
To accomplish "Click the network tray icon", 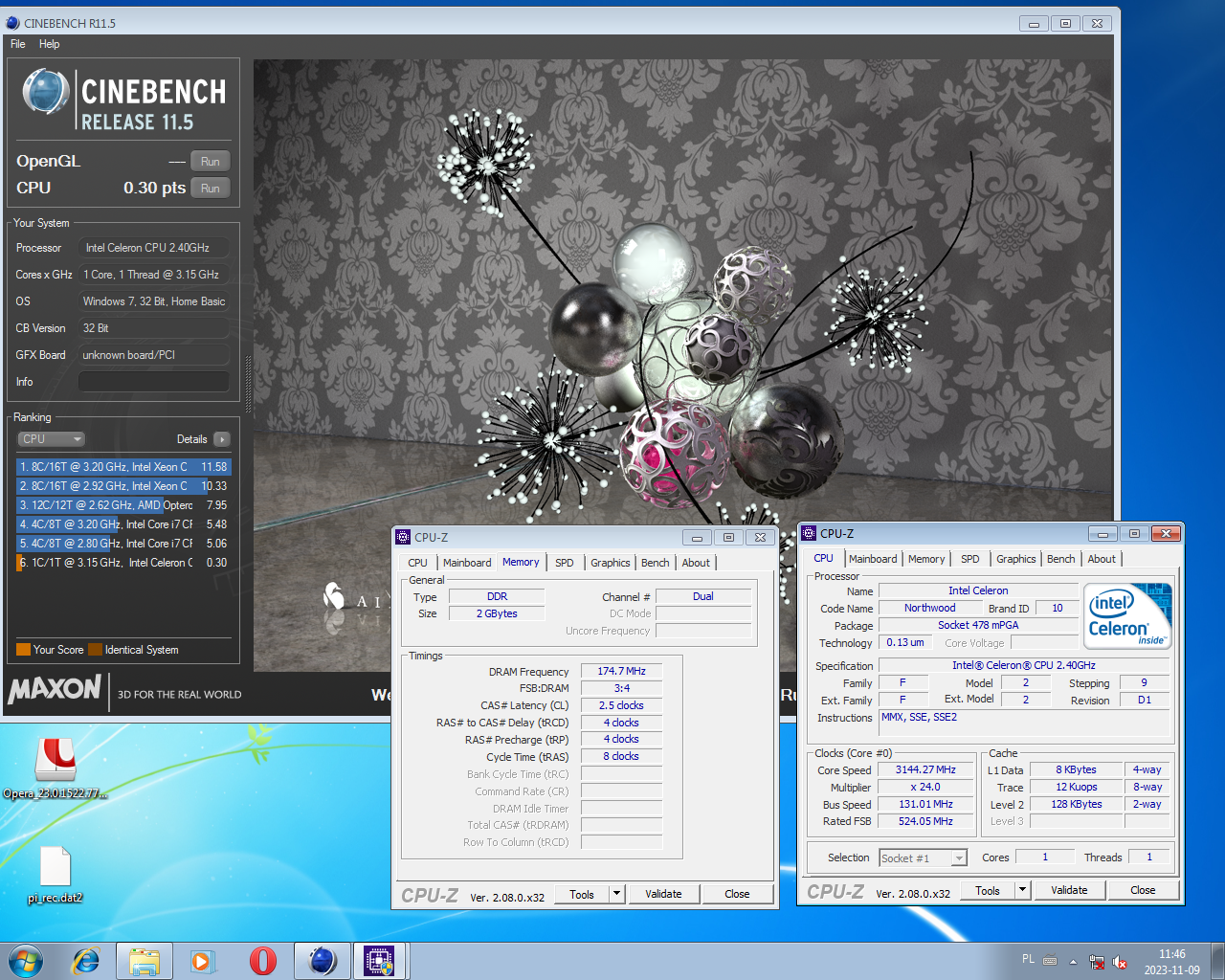I will pos(1097,962).
